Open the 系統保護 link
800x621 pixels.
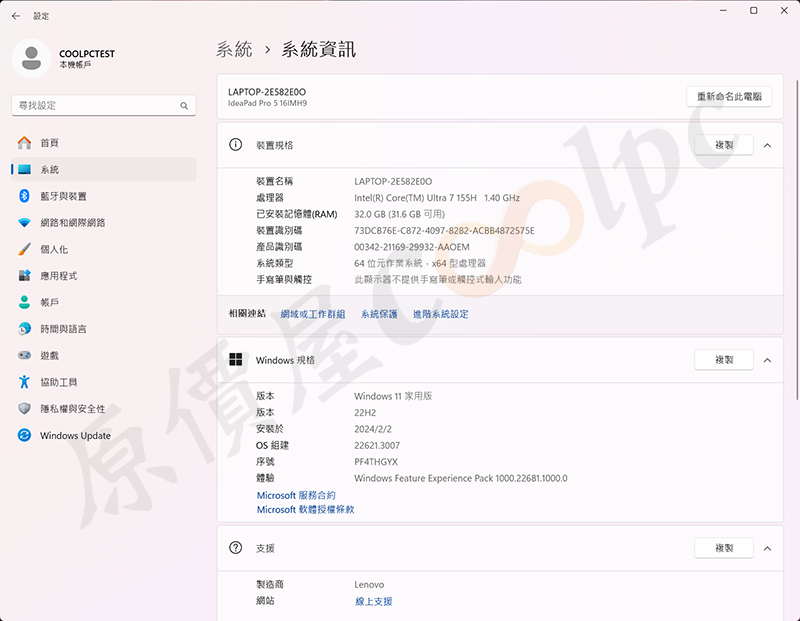click(x=379, y=314)
